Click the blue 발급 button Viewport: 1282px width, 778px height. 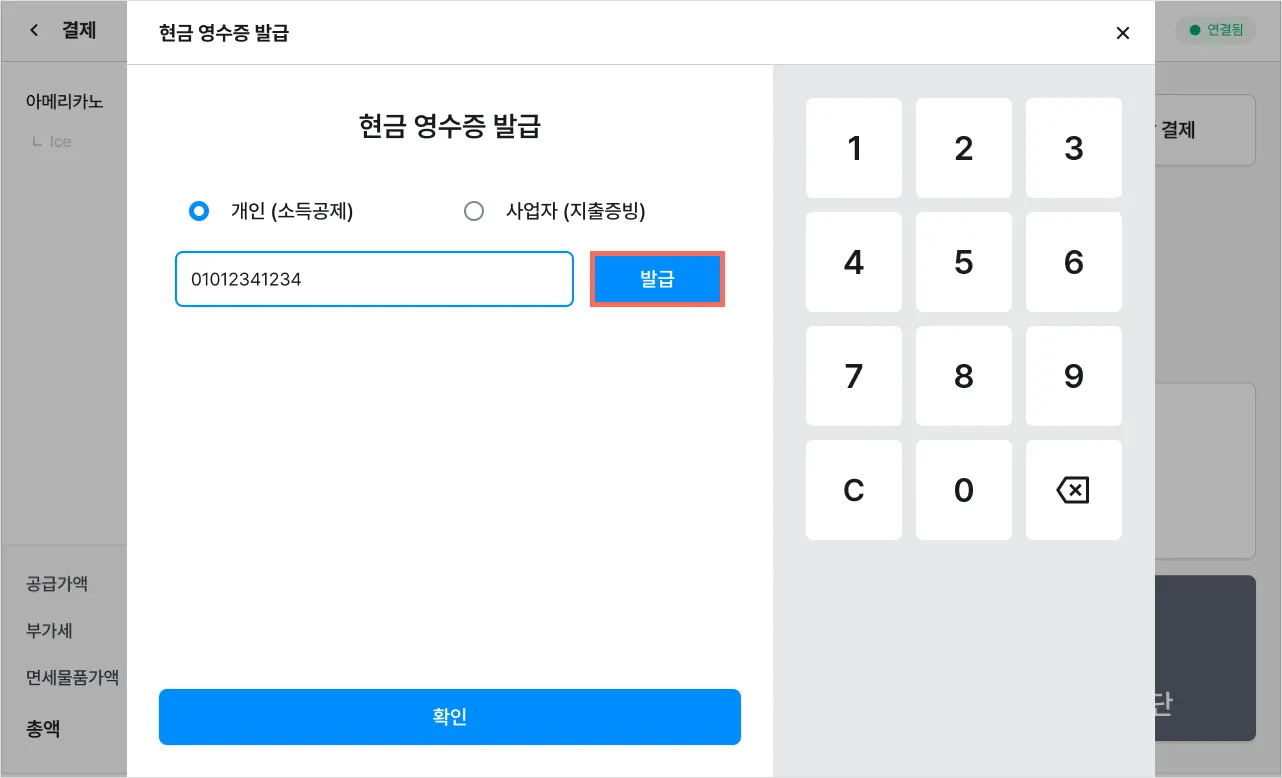(x=657, y=279)
